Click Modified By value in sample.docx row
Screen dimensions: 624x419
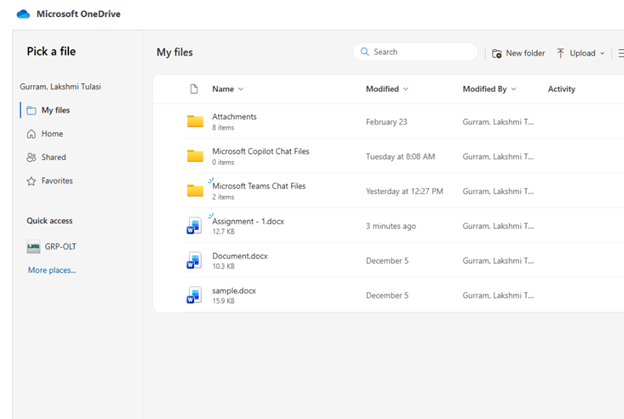[498, 295]
